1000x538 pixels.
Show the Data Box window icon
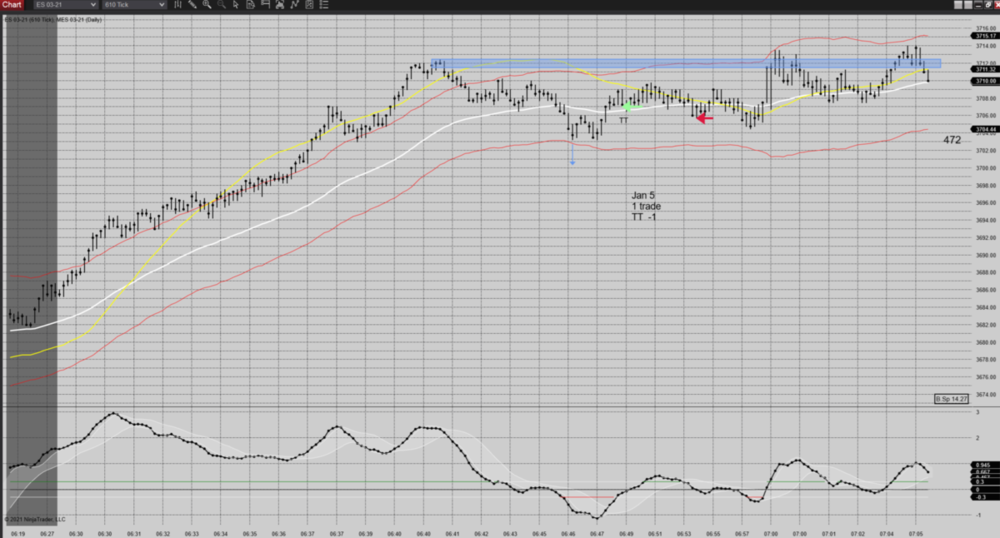[x=250, y=5]
